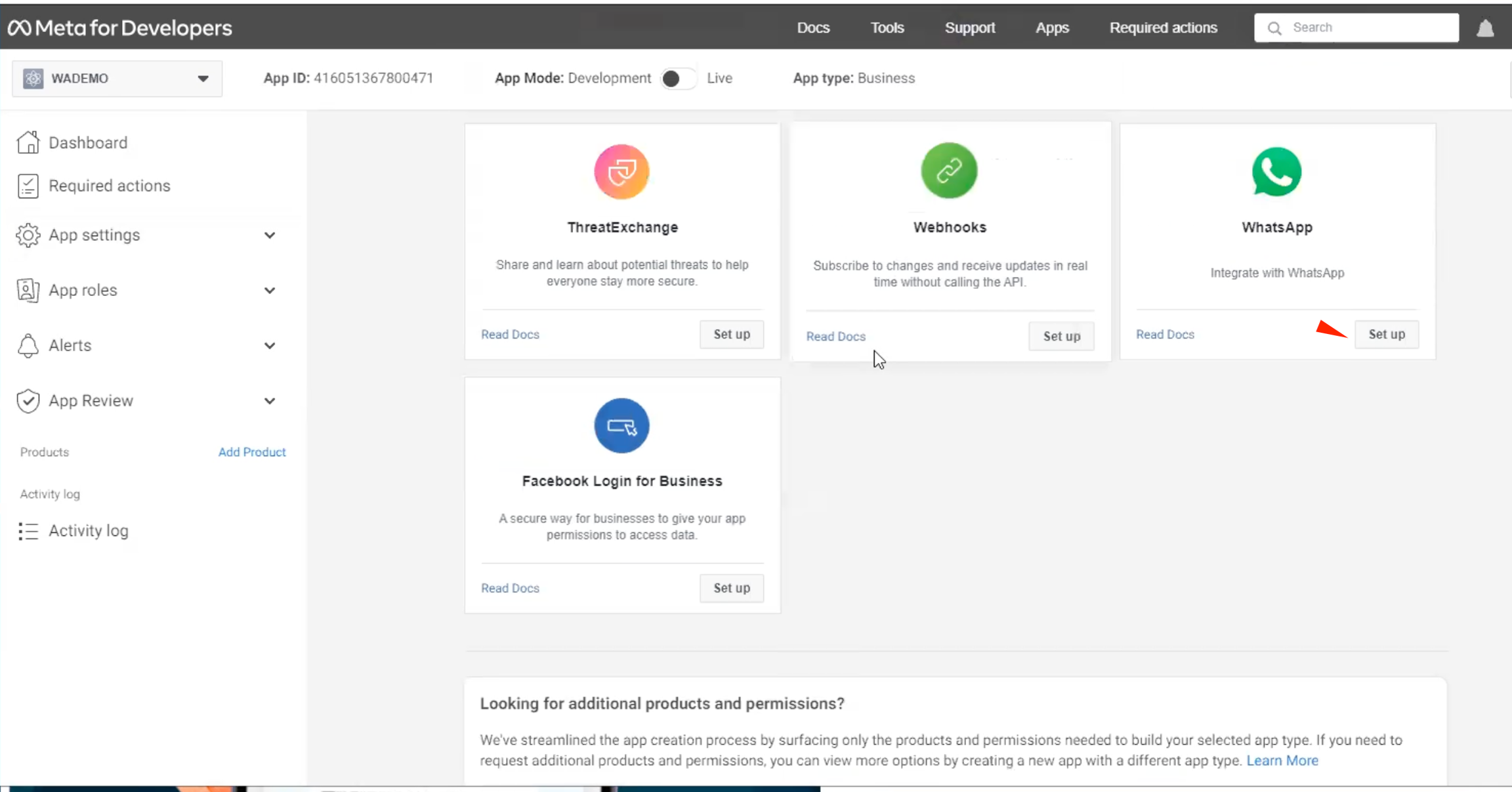Open the Docs menu in top bar
The height and width of the screenshot is (792, 1512).
point(813,28)
